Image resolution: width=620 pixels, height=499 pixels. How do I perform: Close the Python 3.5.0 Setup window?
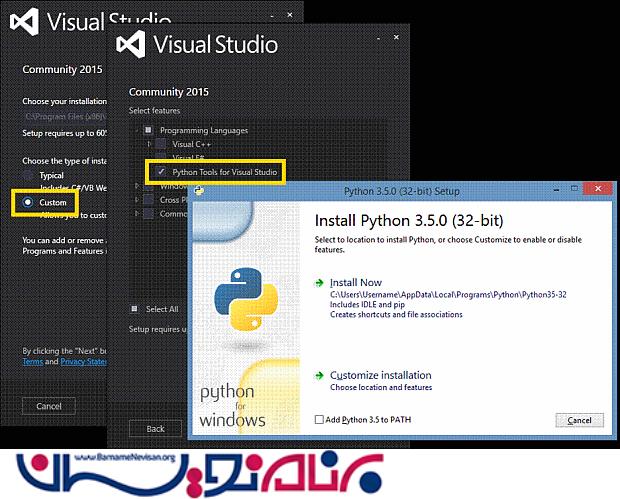point(598,189)
